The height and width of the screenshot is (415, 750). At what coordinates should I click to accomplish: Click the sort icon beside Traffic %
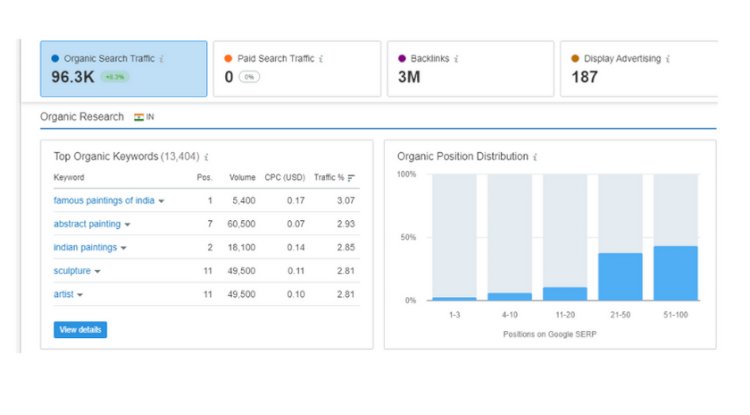click(x=351, y=178)
